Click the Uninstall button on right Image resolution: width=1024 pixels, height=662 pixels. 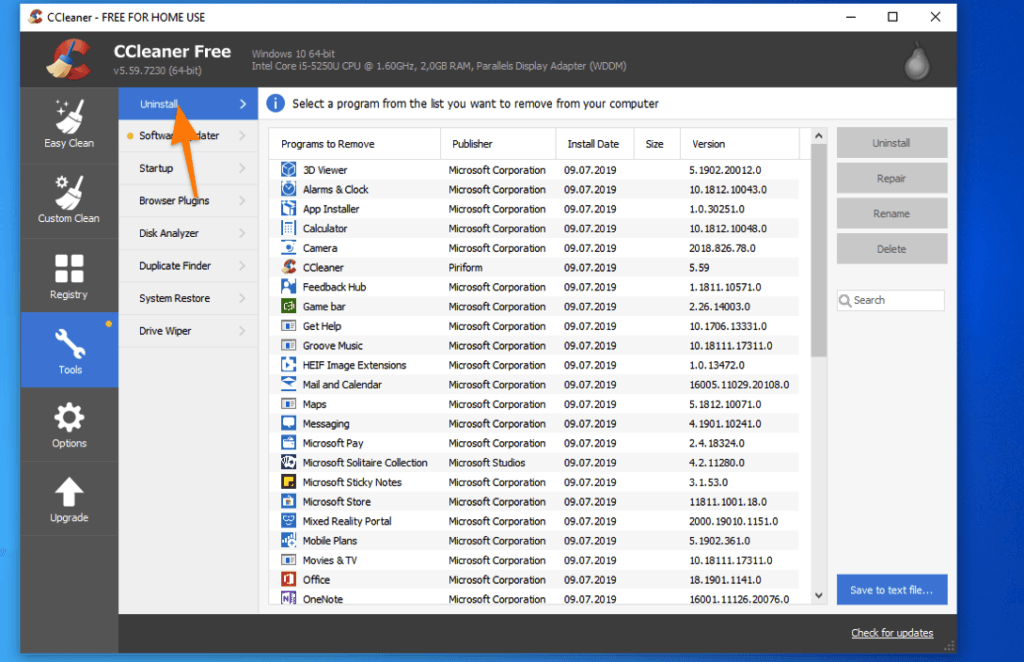click(x=891, y=143)
